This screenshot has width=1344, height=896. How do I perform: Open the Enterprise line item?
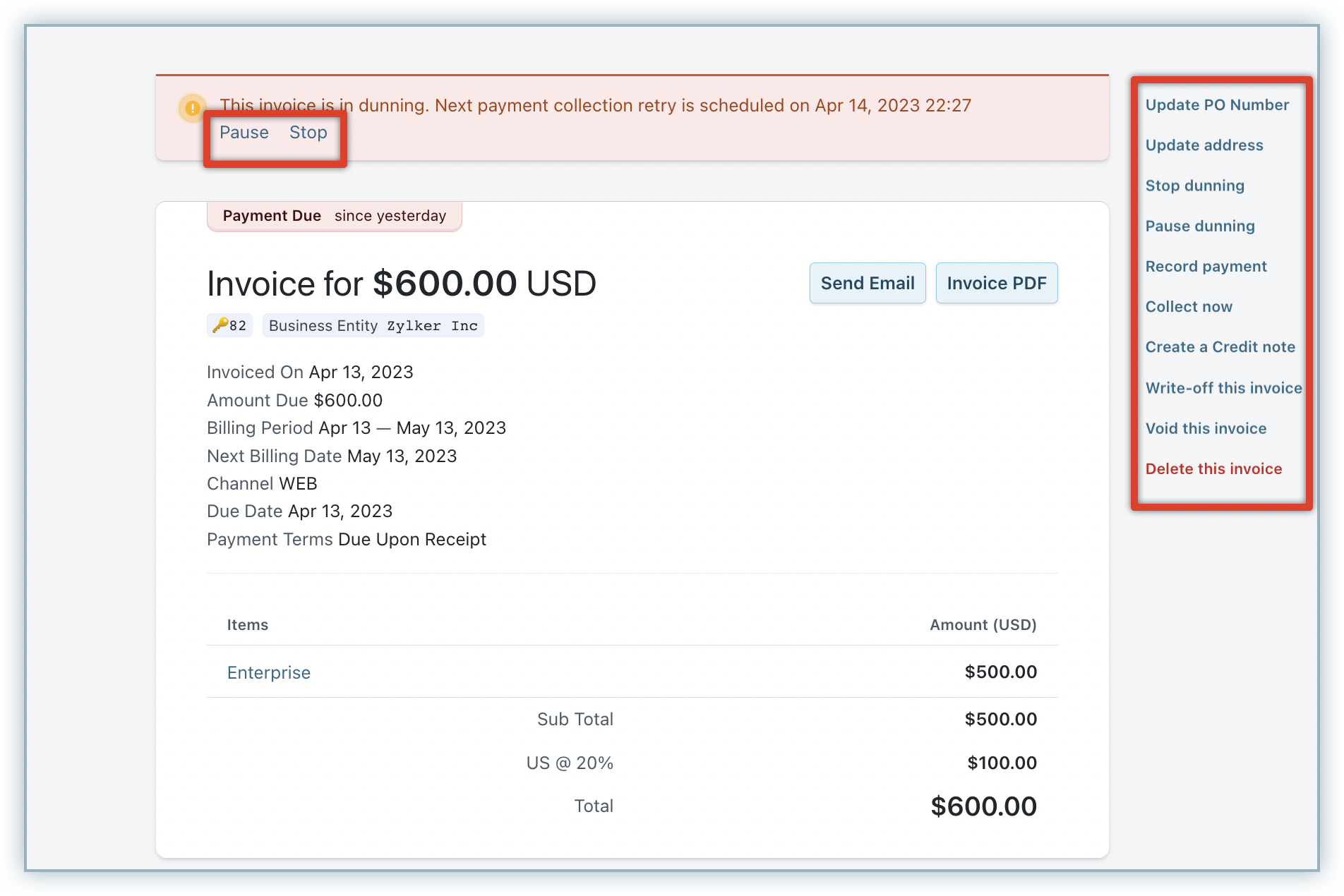[268, 672]
